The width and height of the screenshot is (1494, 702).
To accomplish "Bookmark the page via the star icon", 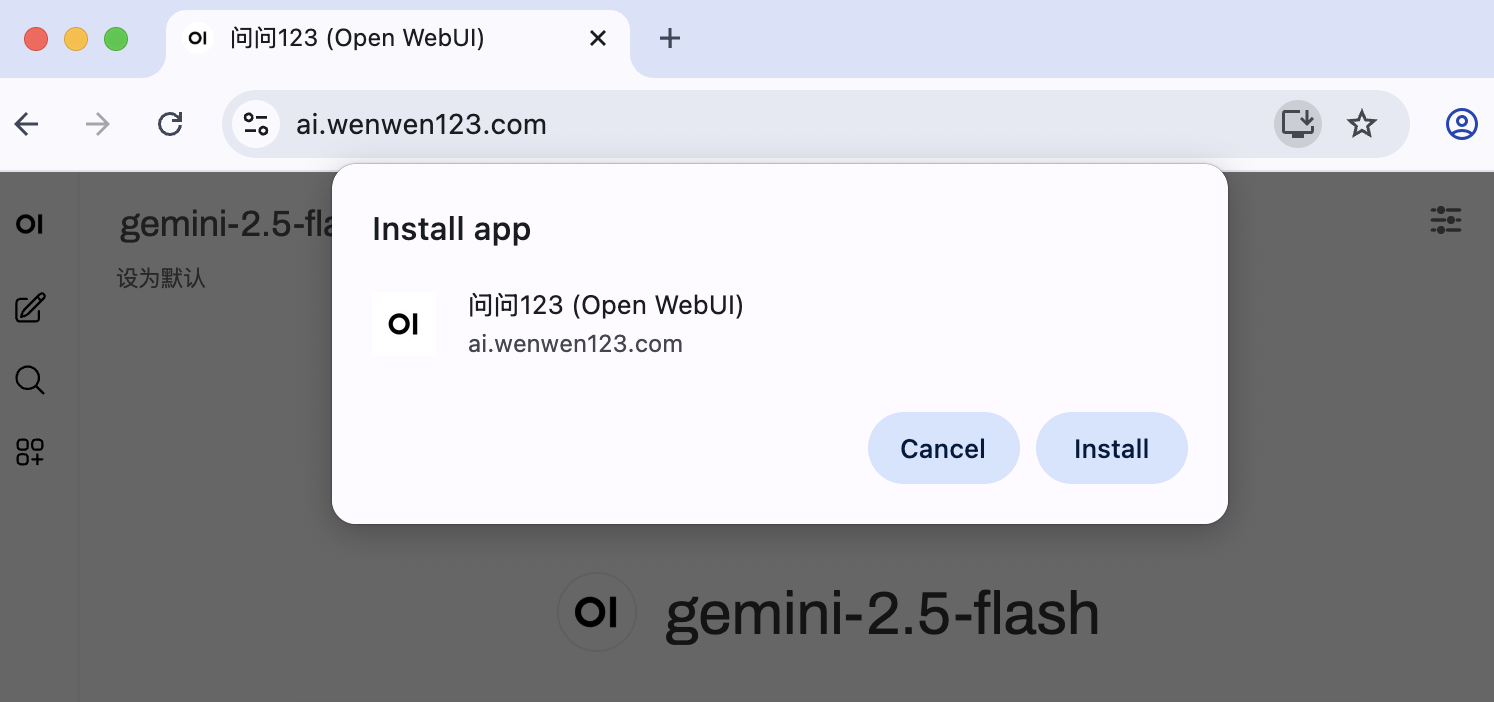I will pos(1361,124).
